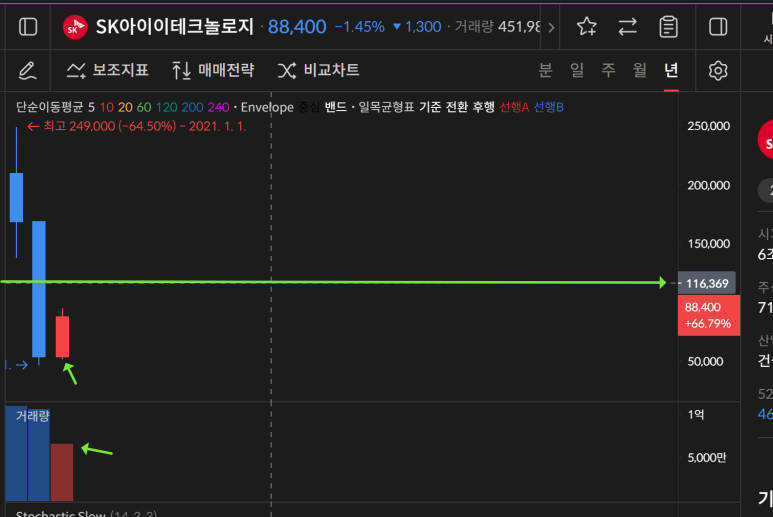The image size is (773, 517).
Task: Open 매매전략 trading strategy menu
Action: click(x=213, y=70)
